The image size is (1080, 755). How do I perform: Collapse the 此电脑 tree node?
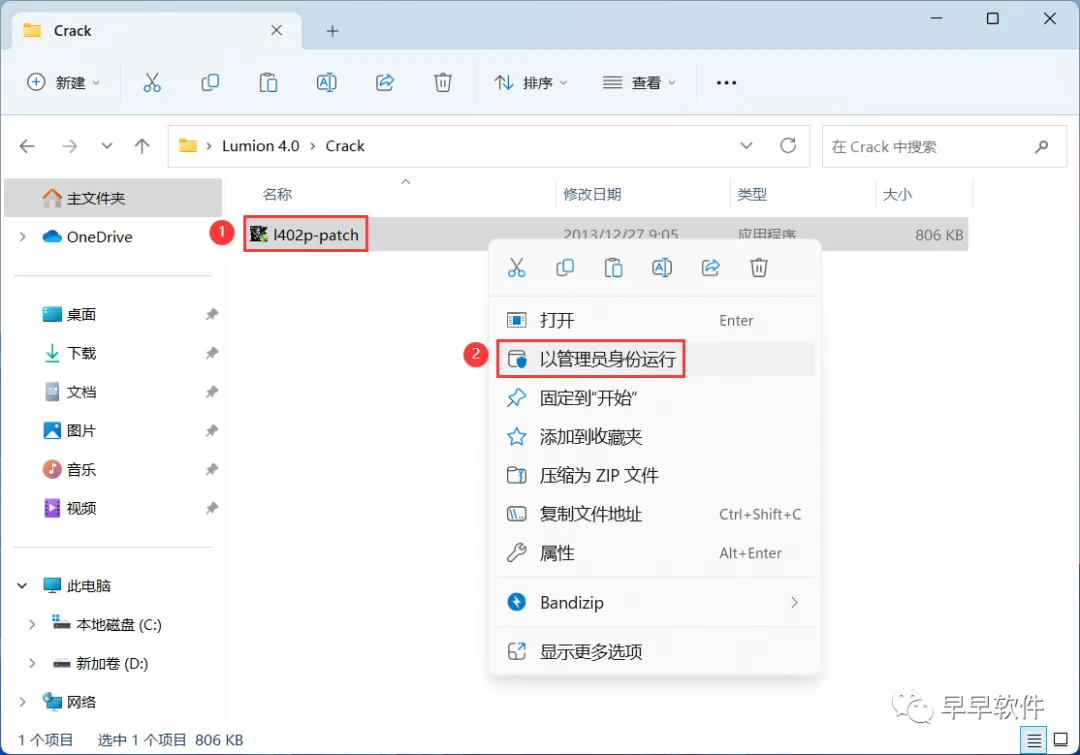click(x=23, y=586)
